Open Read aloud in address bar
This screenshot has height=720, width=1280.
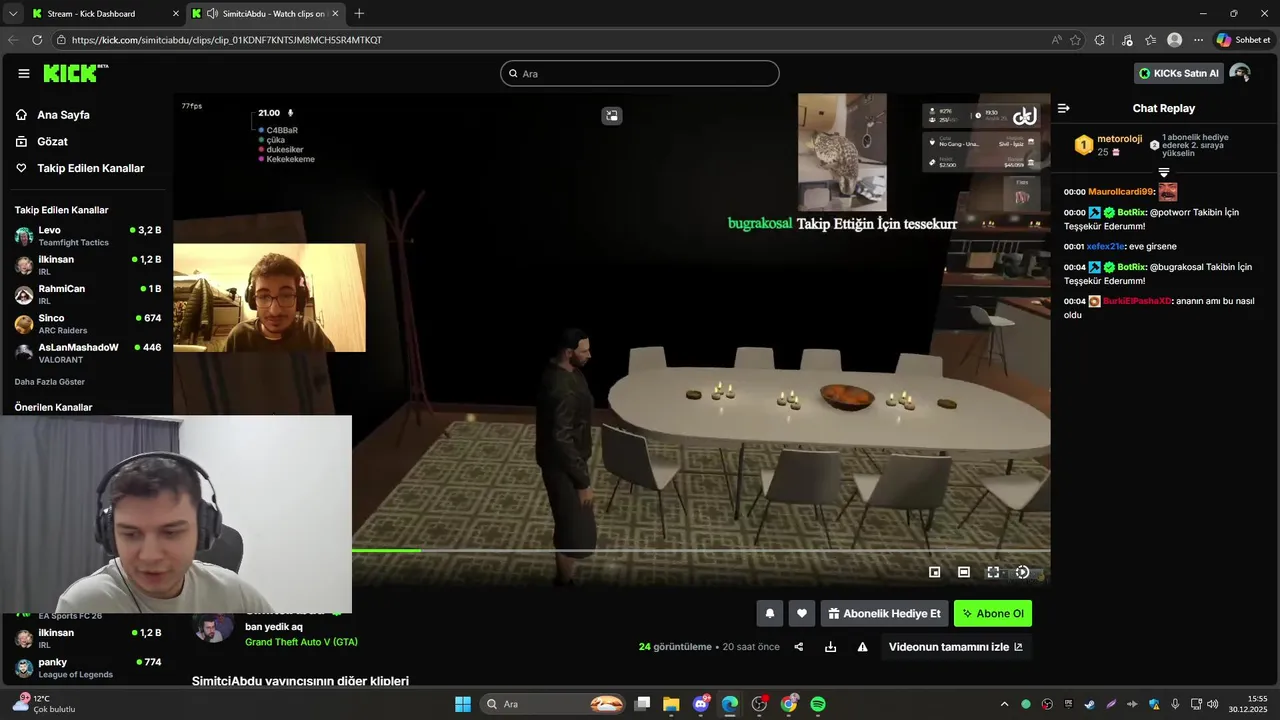pos(1057,40)
